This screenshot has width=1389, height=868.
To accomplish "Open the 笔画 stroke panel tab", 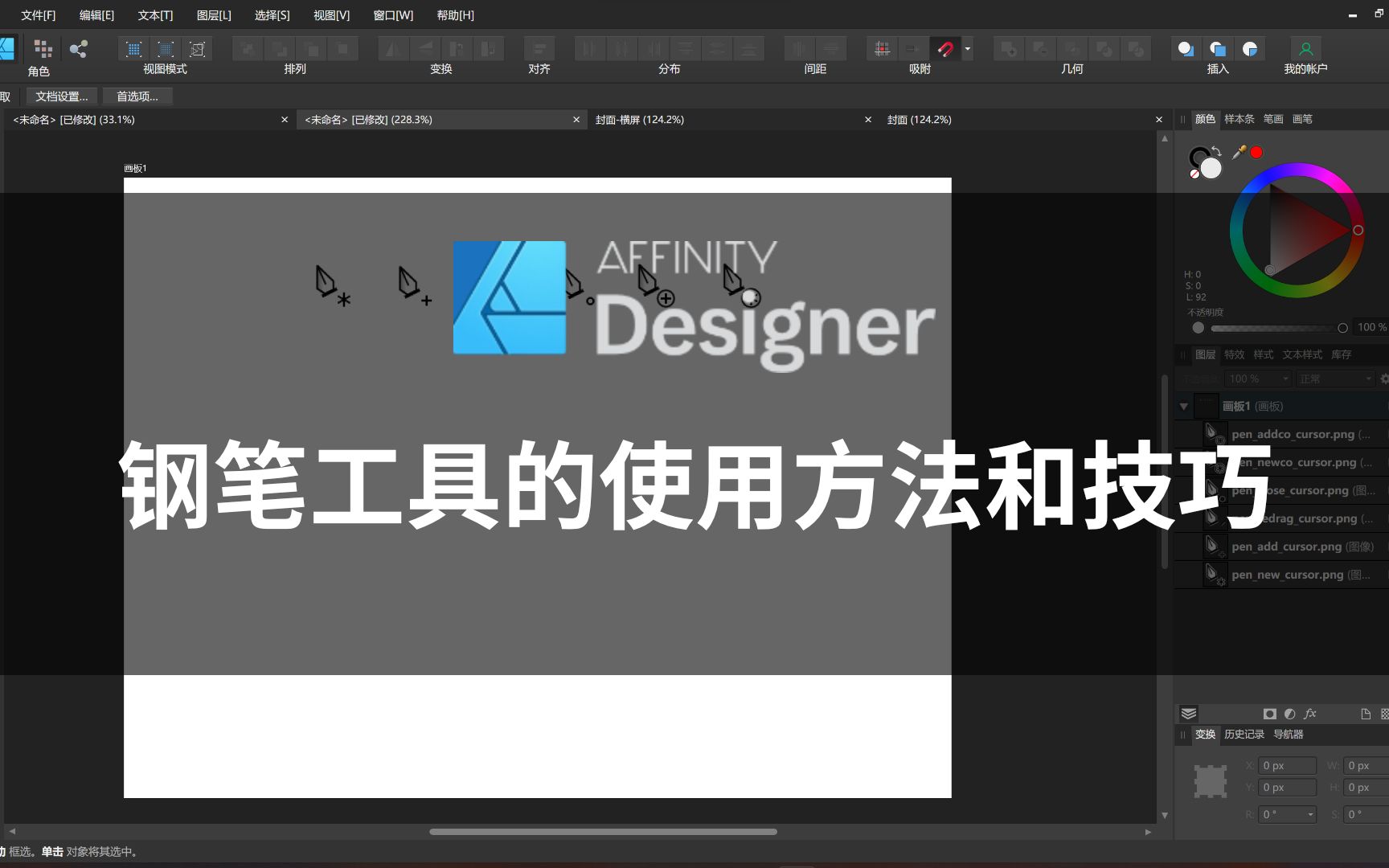I will 1273,119.
